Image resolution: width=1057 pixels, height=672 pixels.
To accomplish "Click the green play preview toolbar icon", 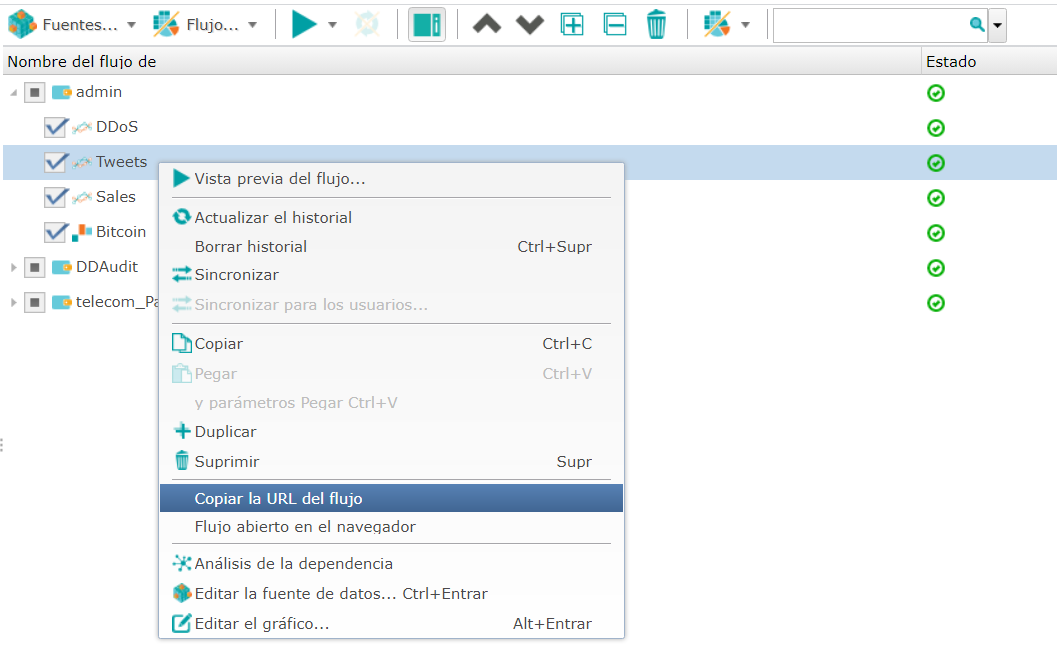I will click(304, 24).
